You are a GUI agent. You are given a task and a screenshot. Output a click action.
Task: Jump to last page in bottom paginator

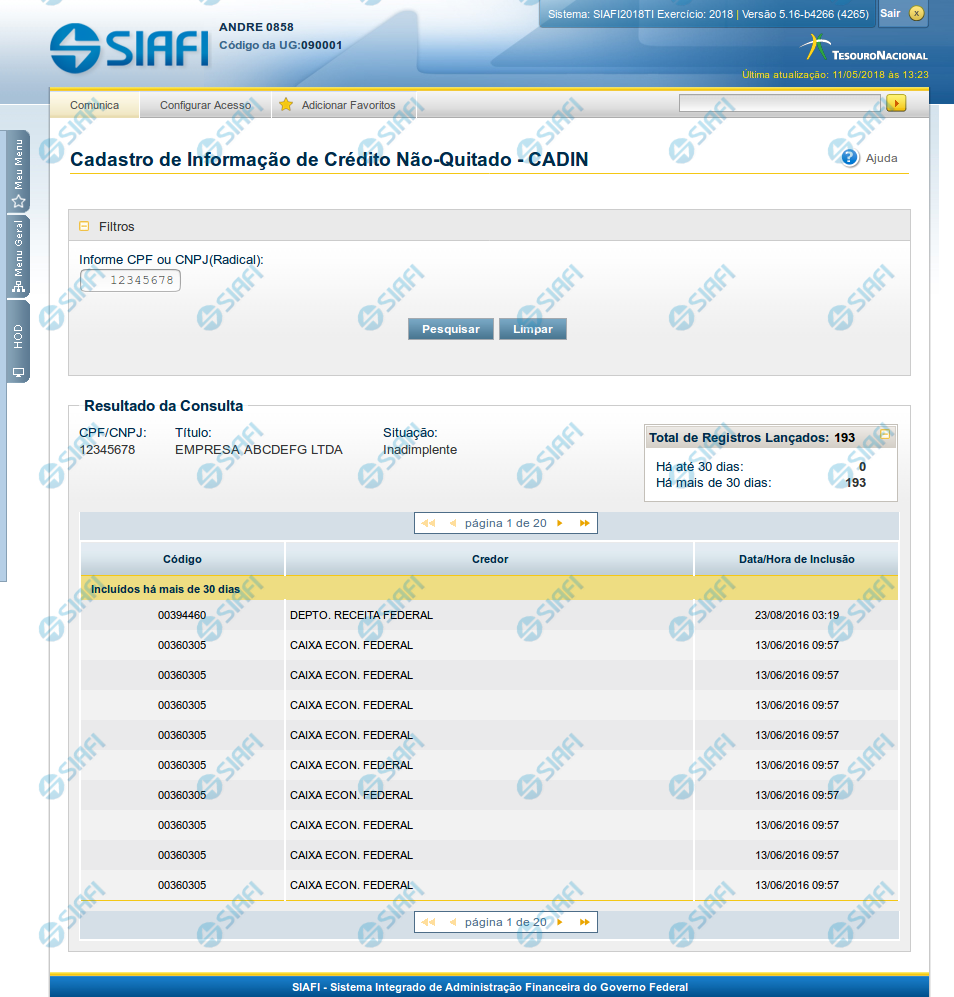tap(585, 922)
